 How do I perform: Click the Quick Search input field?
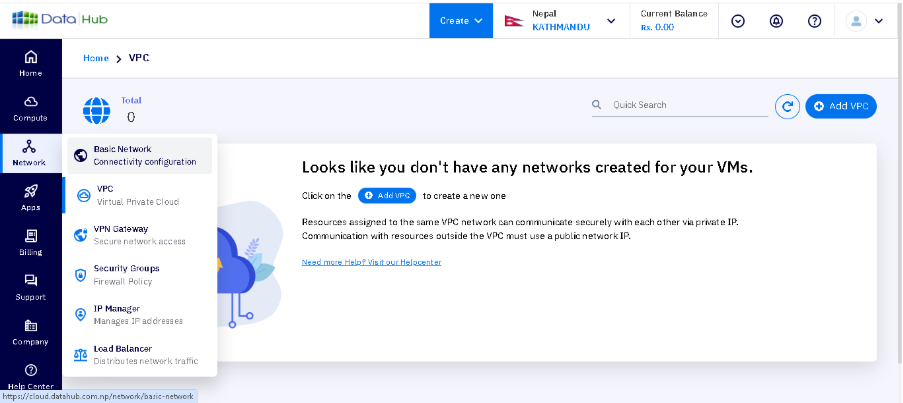pos(685,105)
